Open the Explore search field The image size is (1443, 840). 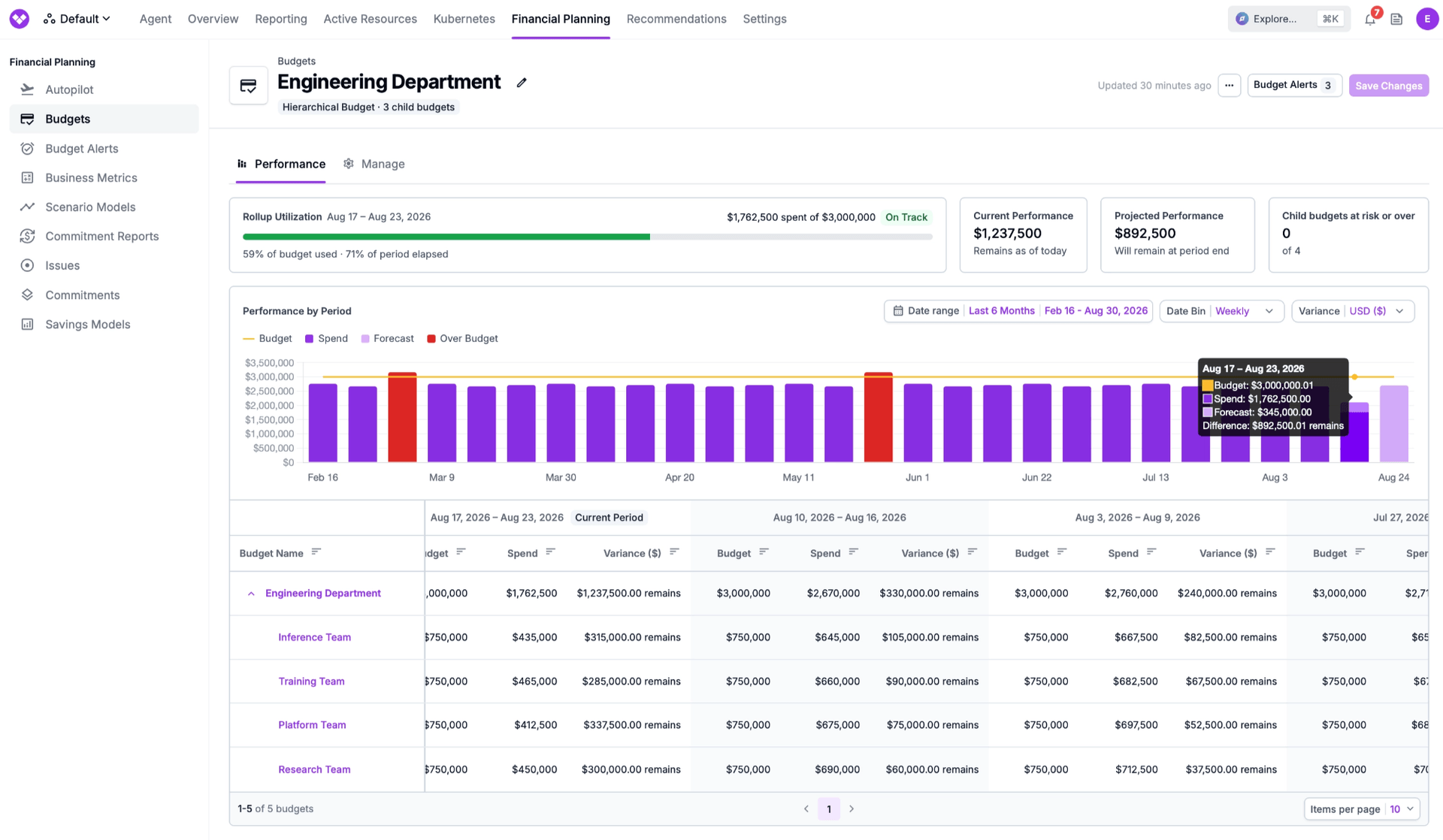(x=1288, y=20)
